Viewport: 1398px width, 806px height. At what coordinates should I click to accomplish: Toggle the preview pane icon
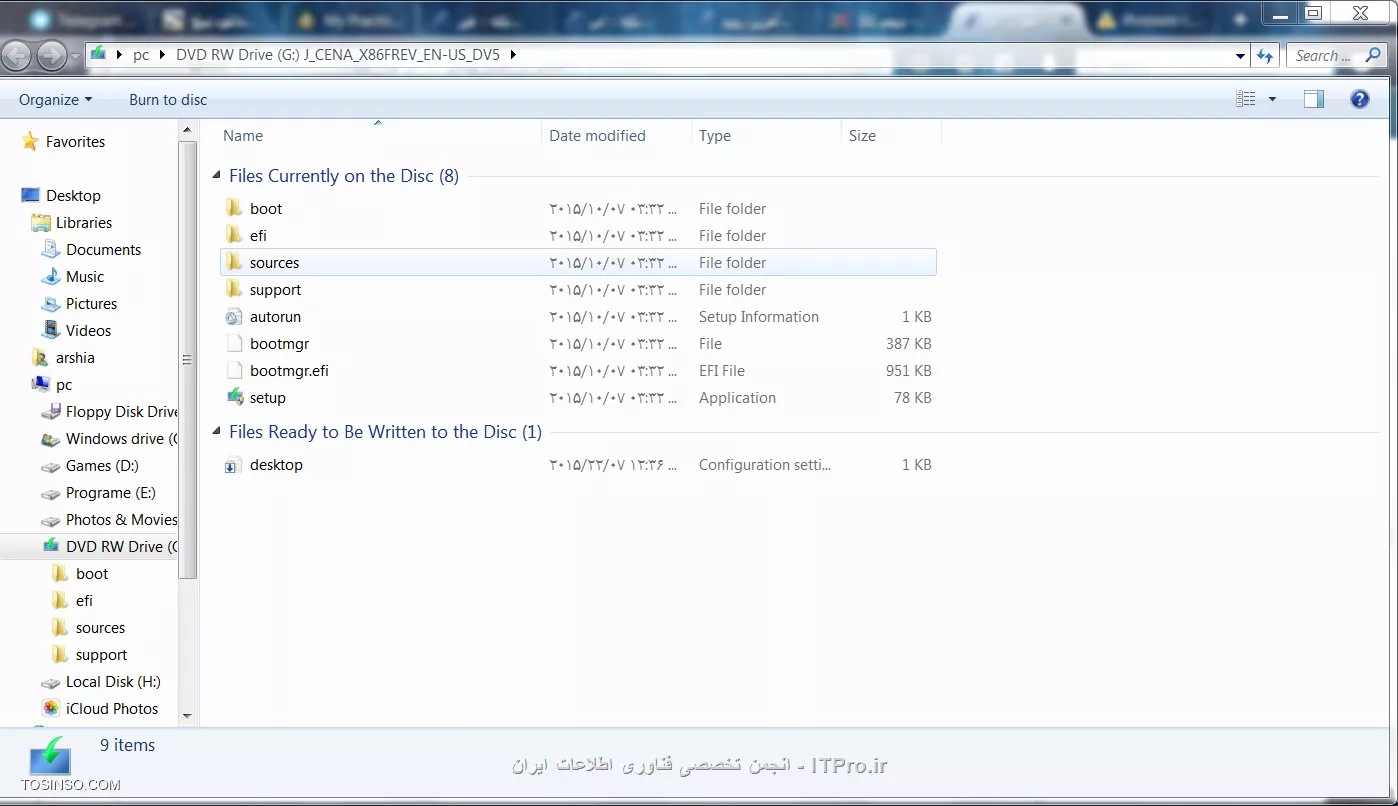click(x=1314, y=99)
